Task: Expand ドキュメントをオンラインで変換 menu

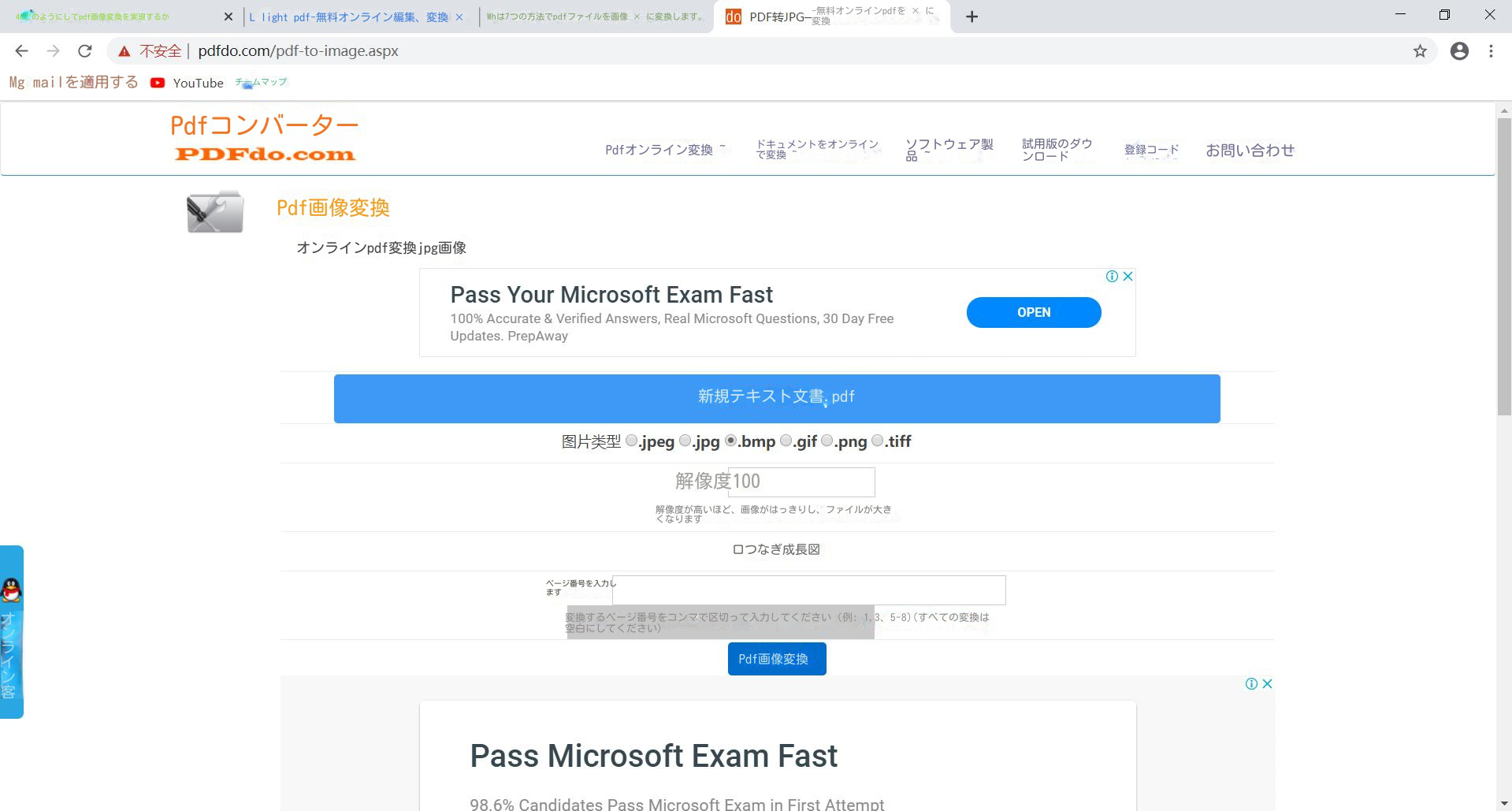Action: click(817, 149)
